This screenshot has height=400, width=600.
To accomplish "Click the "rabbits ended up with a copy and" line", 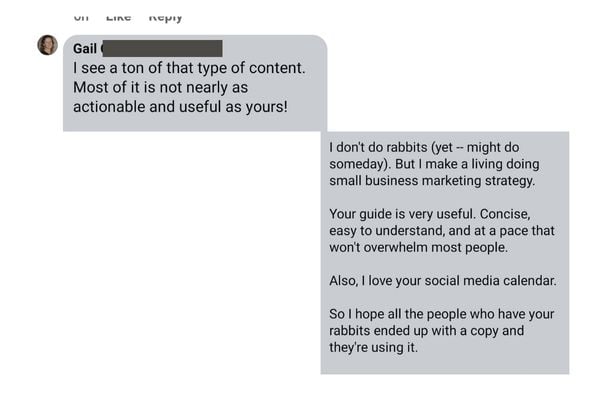I will click(426, 331).
